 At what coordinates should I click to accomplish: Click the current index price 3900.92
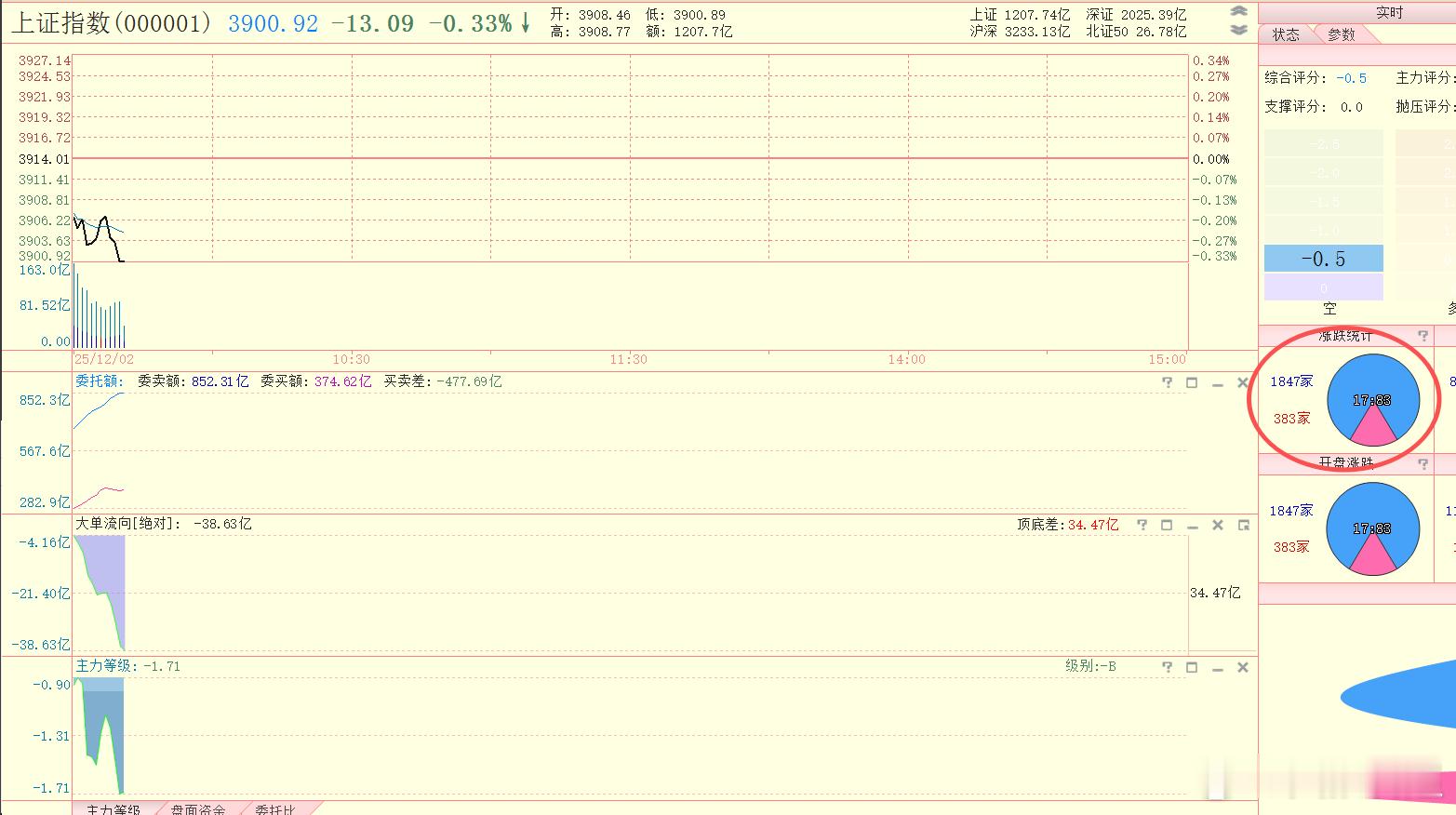click(273, 23)
